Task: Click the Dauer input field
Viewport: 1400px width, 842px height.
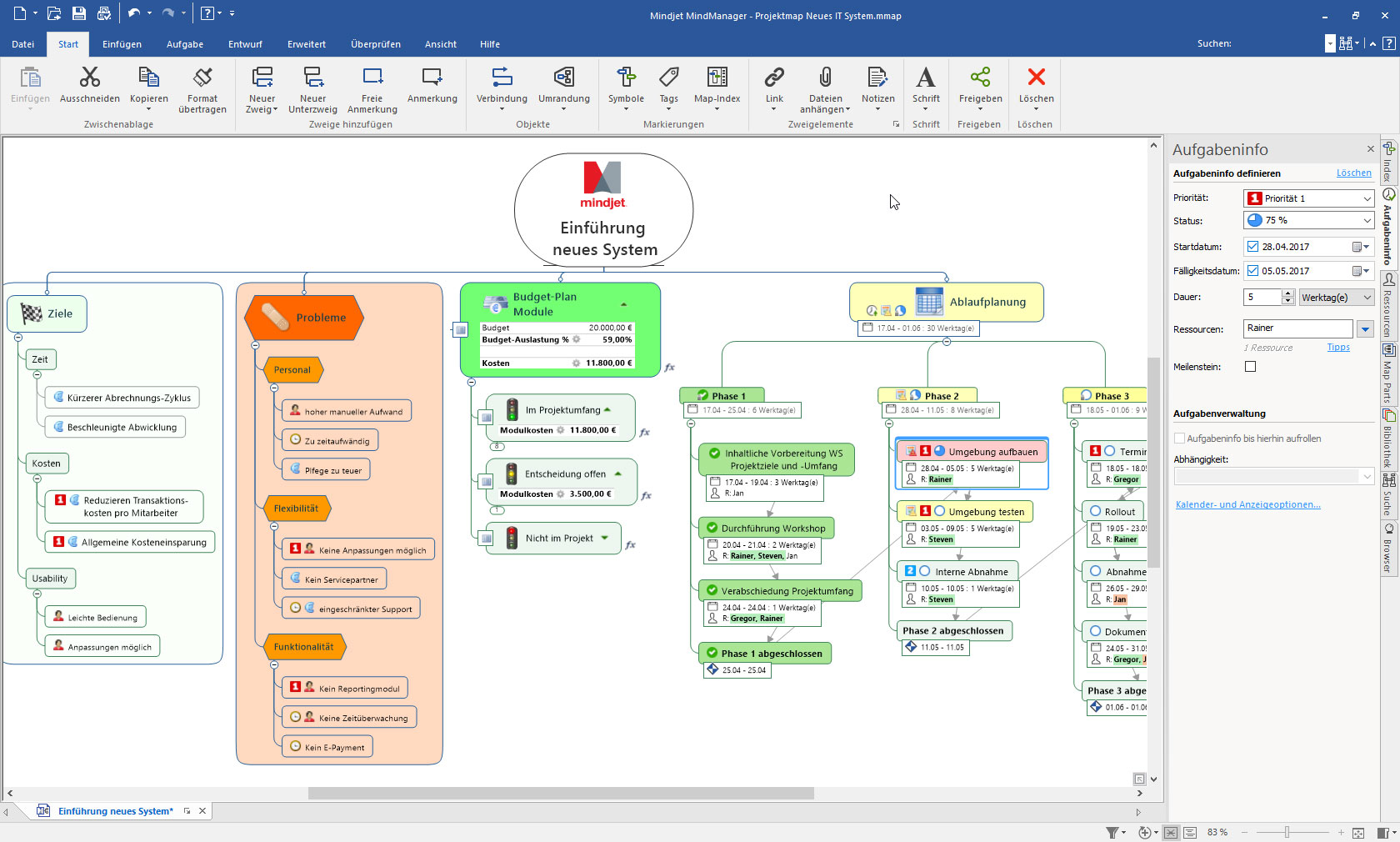Action: (x=1262, y=297)
